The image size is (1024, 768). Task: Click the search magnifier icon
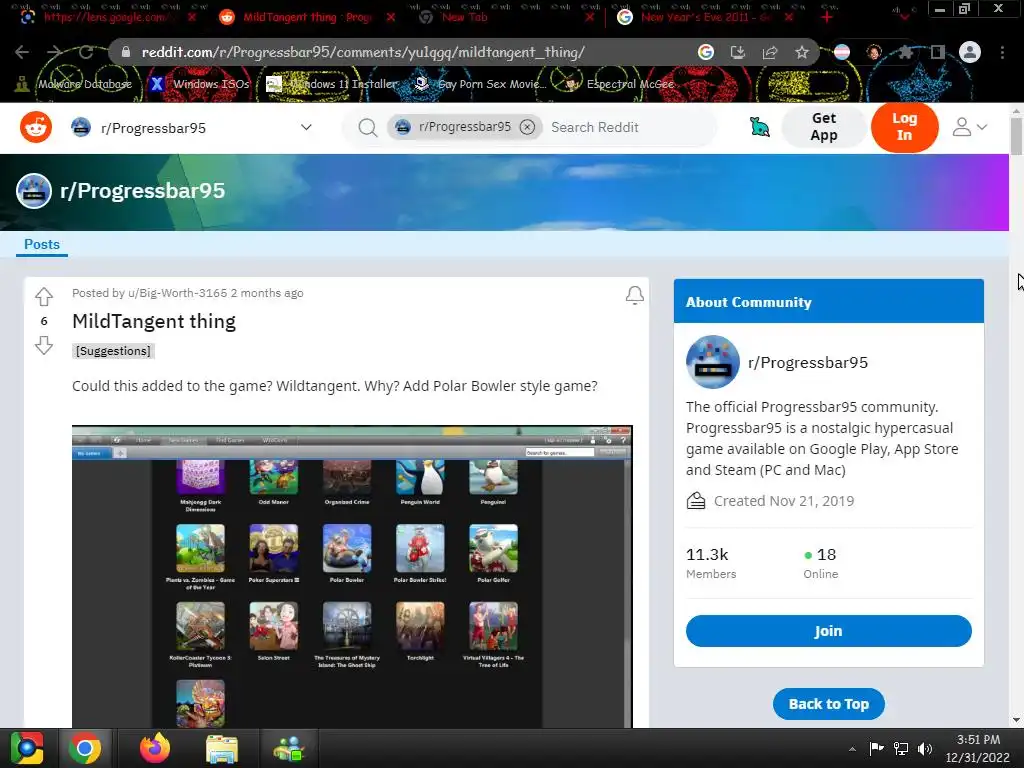[368, 127]
